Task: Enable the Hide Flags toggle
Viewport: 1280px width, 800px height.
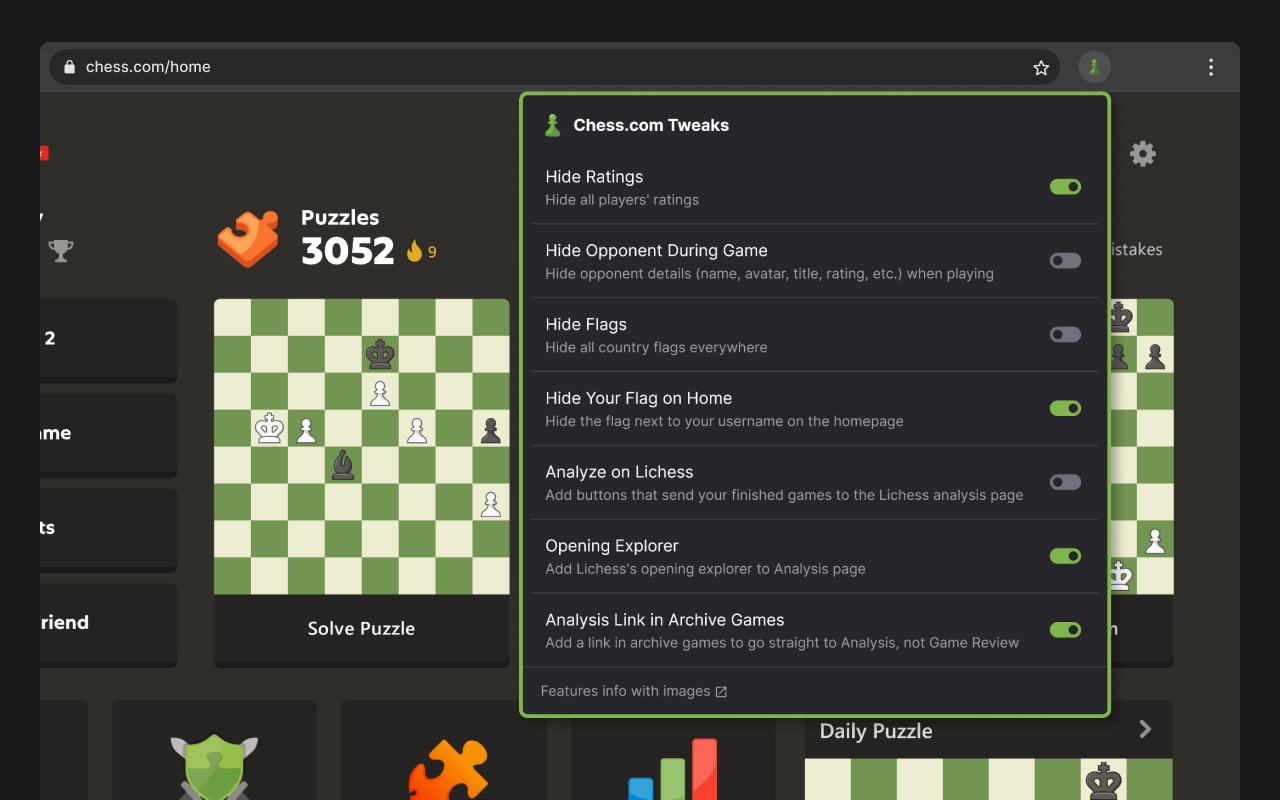Action: coord(1065,335)
